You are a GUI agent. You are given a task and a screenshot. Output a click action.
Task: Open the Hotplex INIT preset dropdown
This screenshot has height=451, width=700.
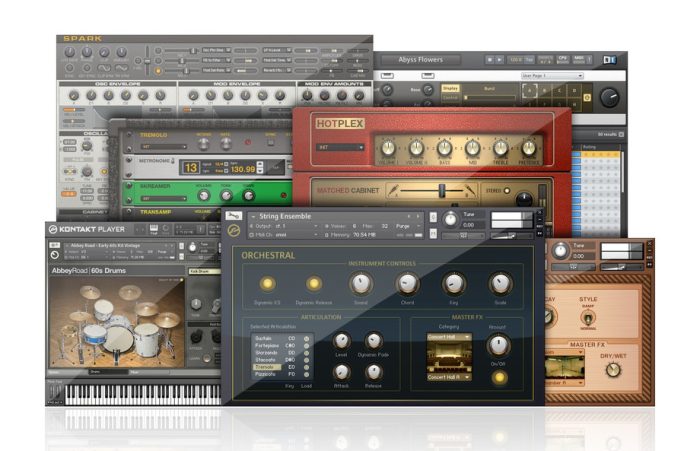(341, 147)
